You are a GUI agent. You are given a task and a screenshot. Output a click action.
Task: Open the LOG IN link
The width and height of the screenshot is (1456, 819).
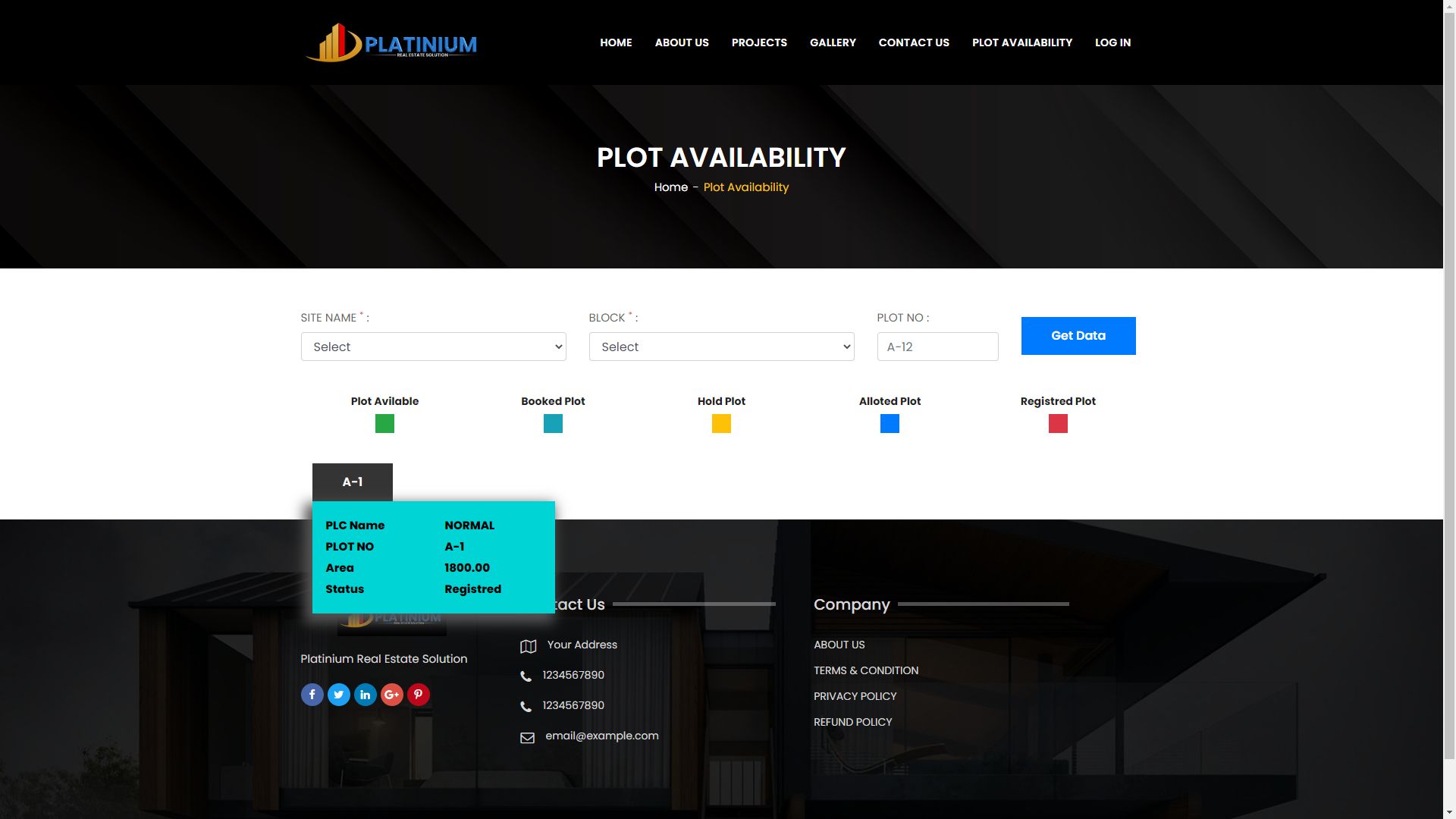click(x=1112, y=42)
